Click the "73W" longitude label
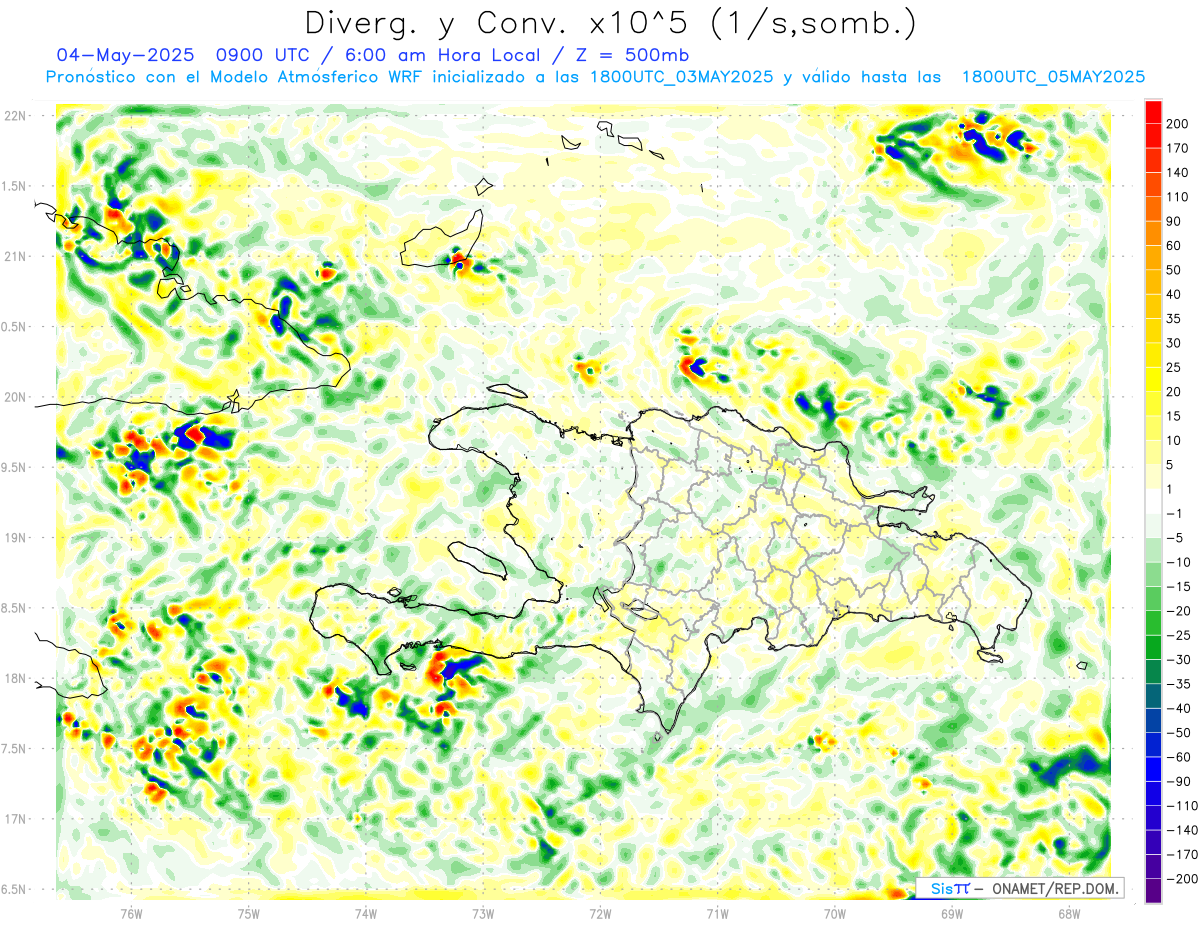 point(483,914)
